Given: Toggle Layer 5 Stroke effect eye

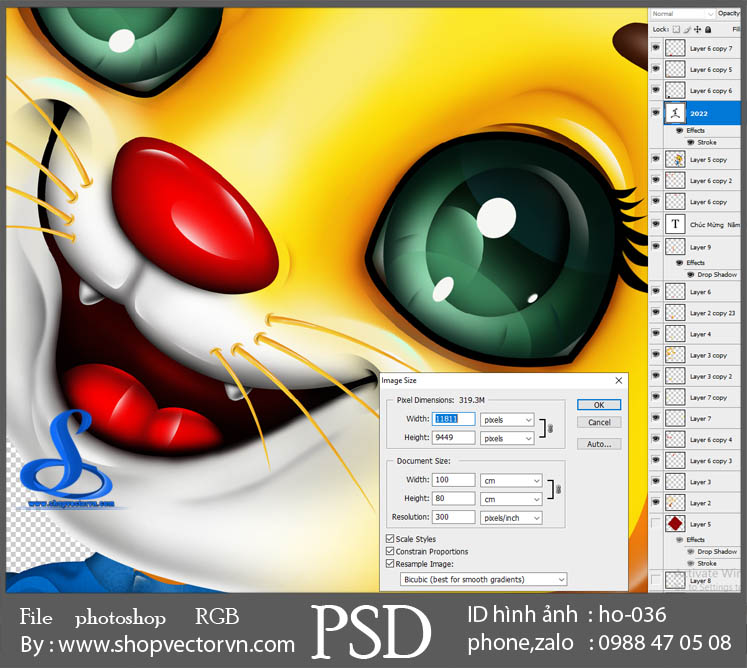Looking at the screenshot, I should coord(691,563).
